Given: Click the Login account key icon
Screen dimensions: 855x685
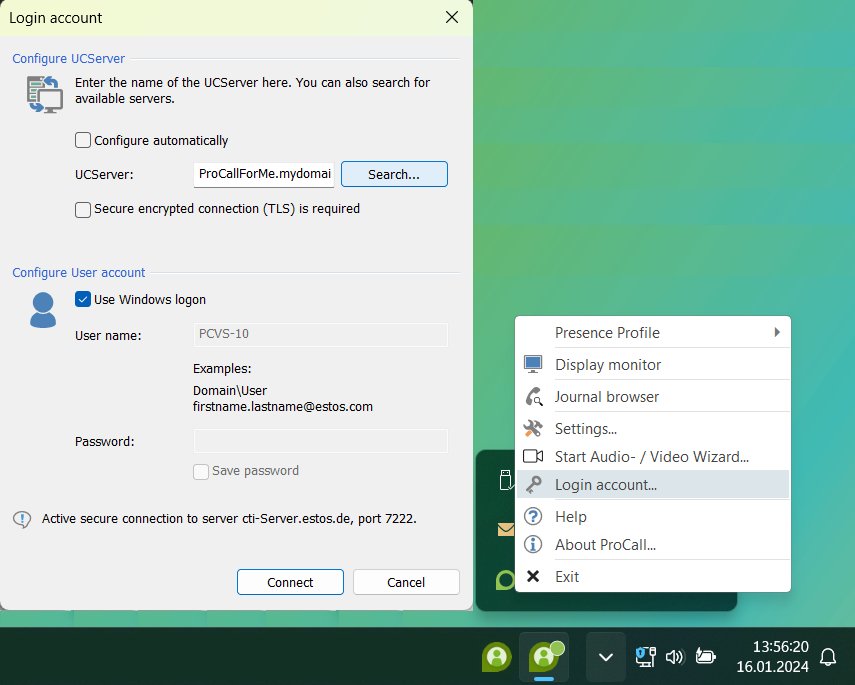Looking at the screenshot, I should (x=533, y=485).
